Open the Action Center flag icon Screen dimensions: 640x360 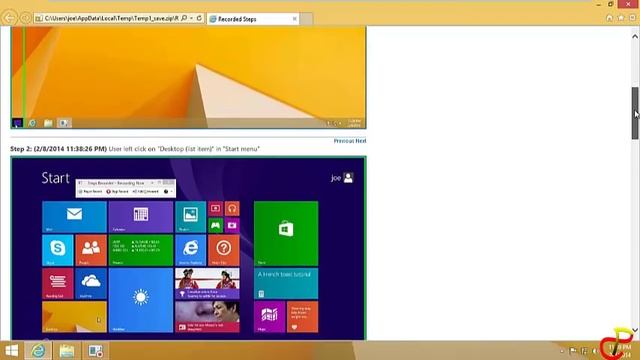tap(573, 351)
